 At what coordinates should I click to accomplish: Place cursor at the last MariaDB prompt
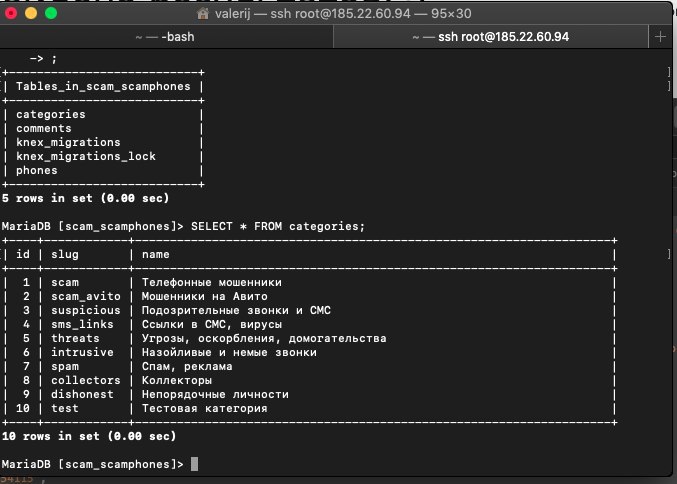click(195, 464)
